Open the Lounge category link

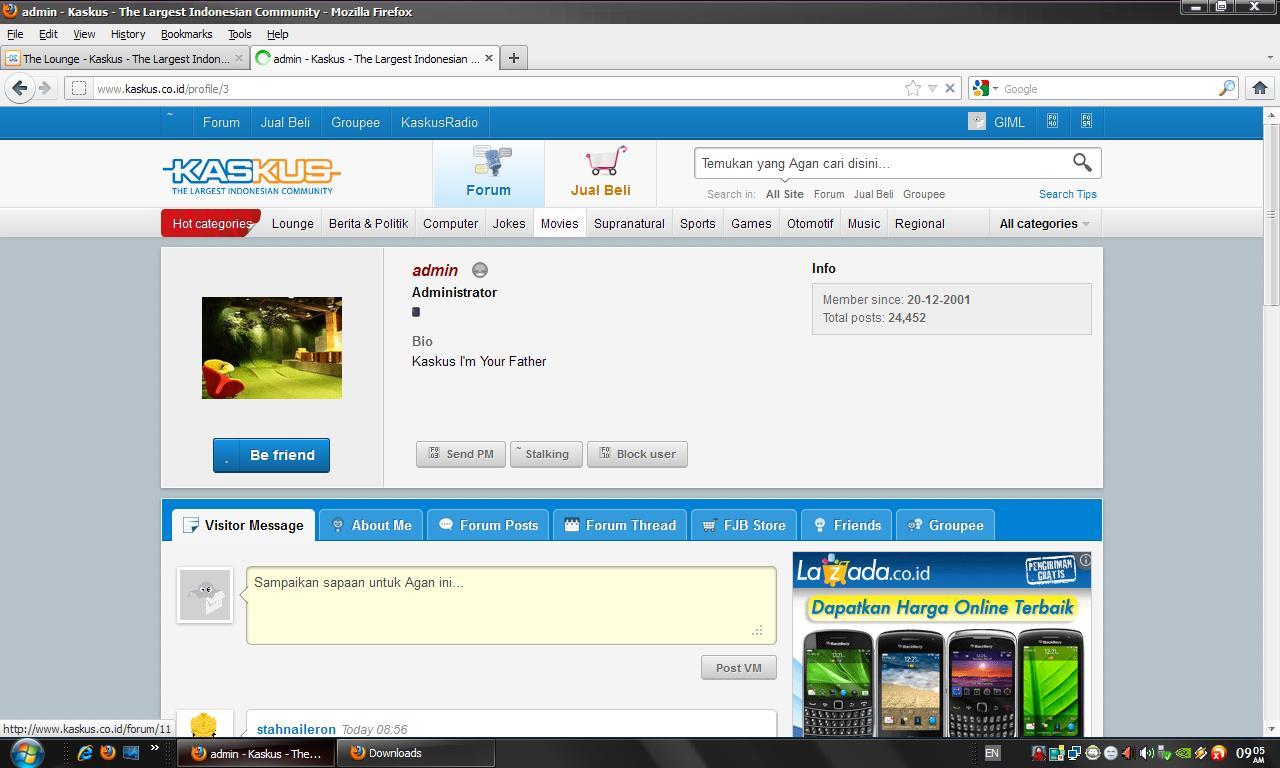(292, 223)
